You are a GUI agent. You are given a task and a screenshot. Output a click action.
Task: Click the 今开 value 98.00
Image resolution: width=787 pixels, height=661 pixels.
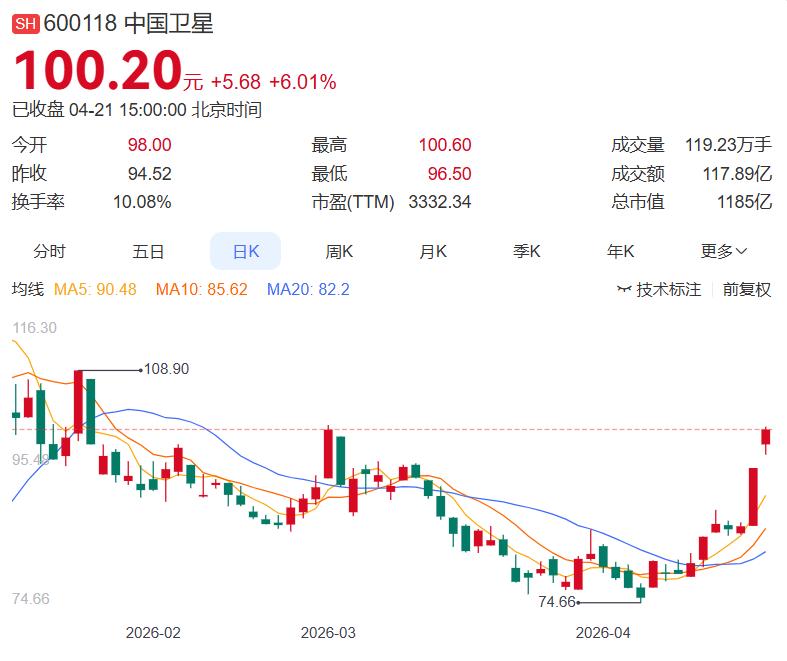coord(150,145)
